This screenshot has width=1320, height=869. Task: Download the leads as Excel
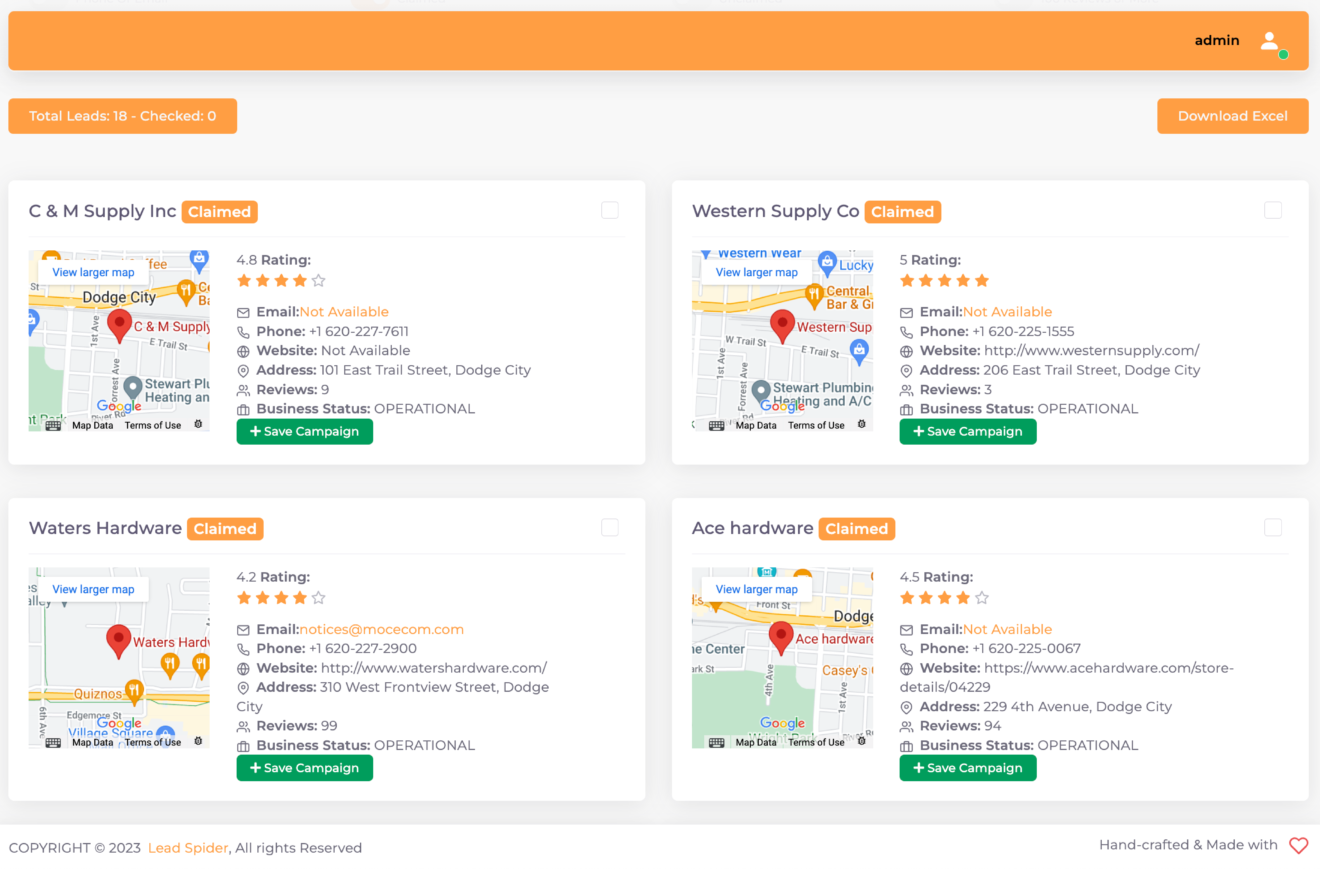[1232, 116]
